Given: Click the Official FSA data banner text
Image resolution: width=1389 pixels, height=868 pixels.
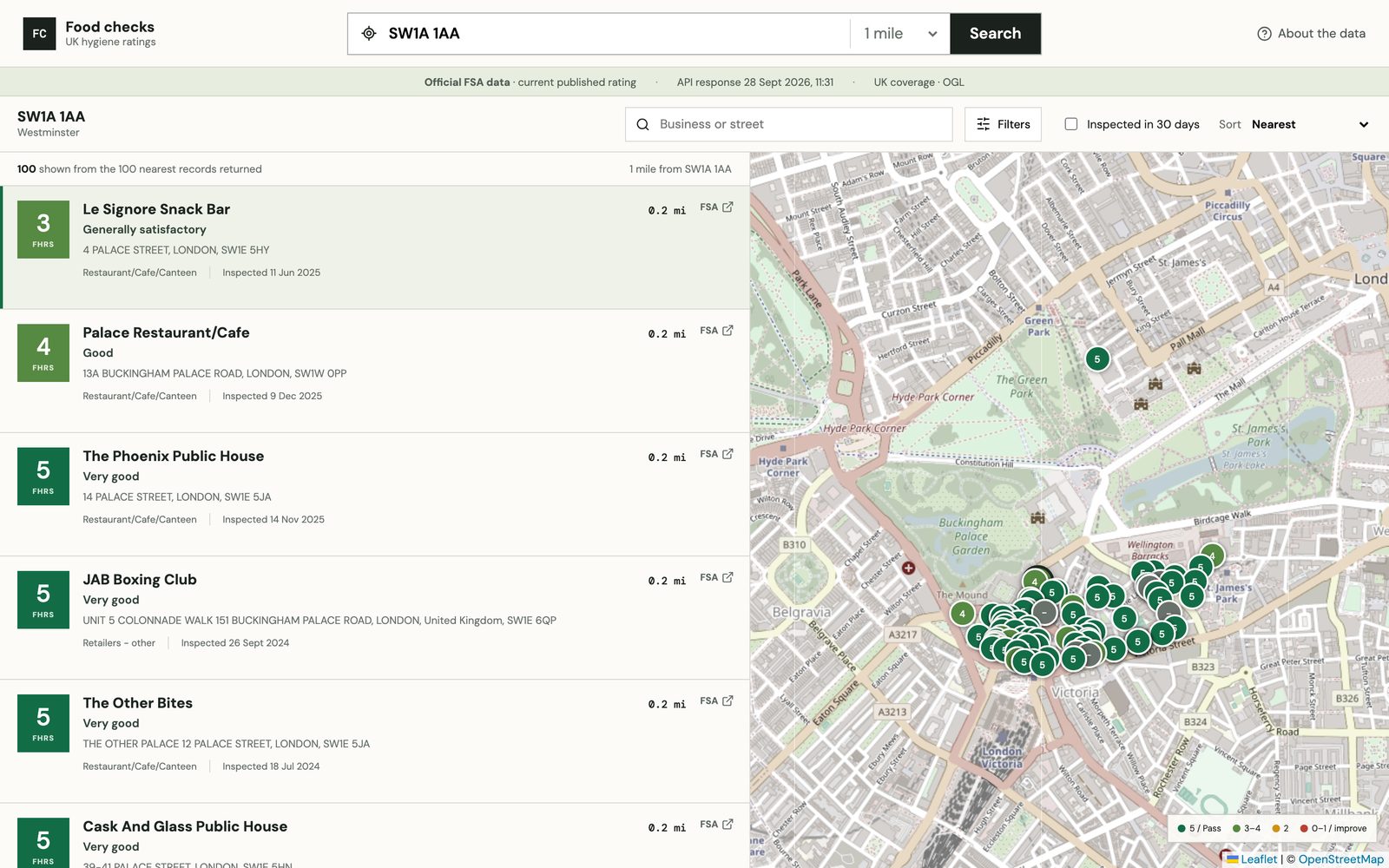Looking at the screenshot, I should click(x=467, y=82).
